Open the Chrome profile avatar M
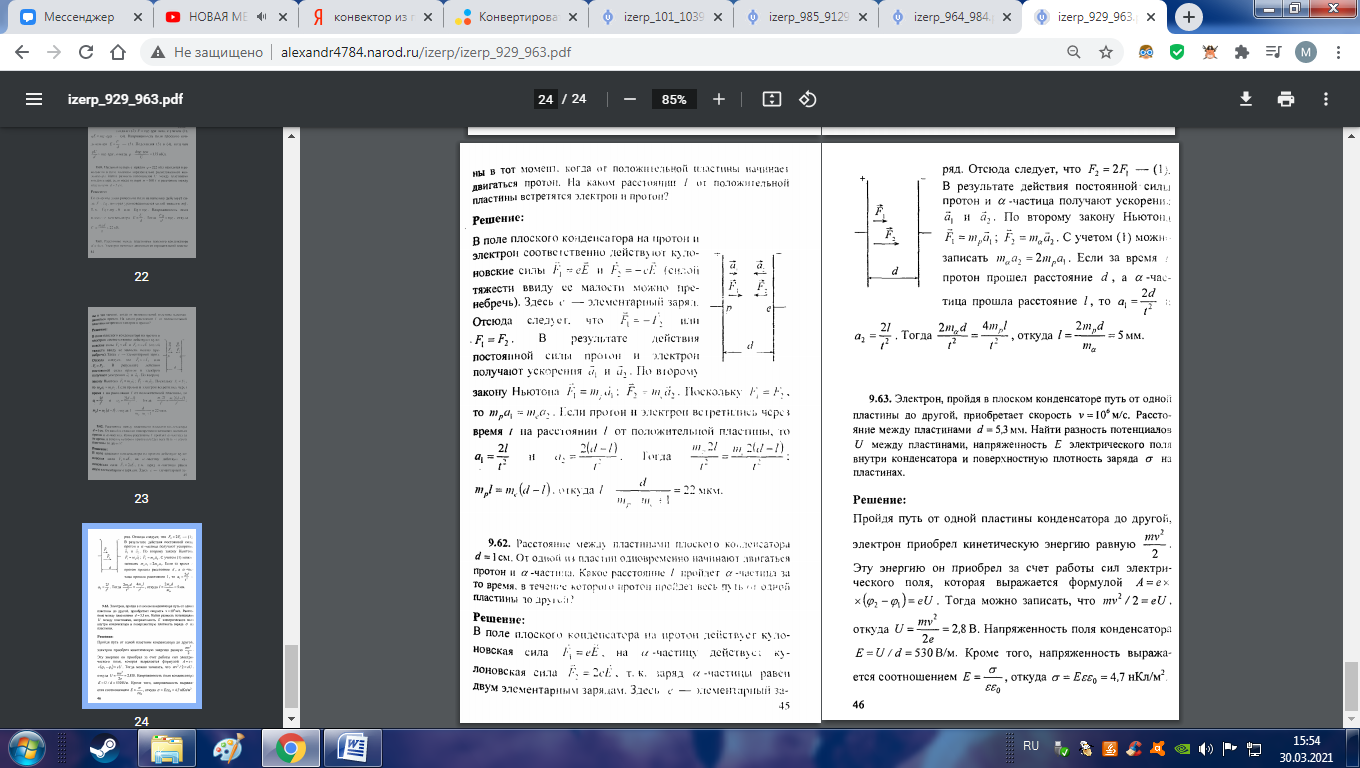The image size is (1360, 768). point(1306,52)
